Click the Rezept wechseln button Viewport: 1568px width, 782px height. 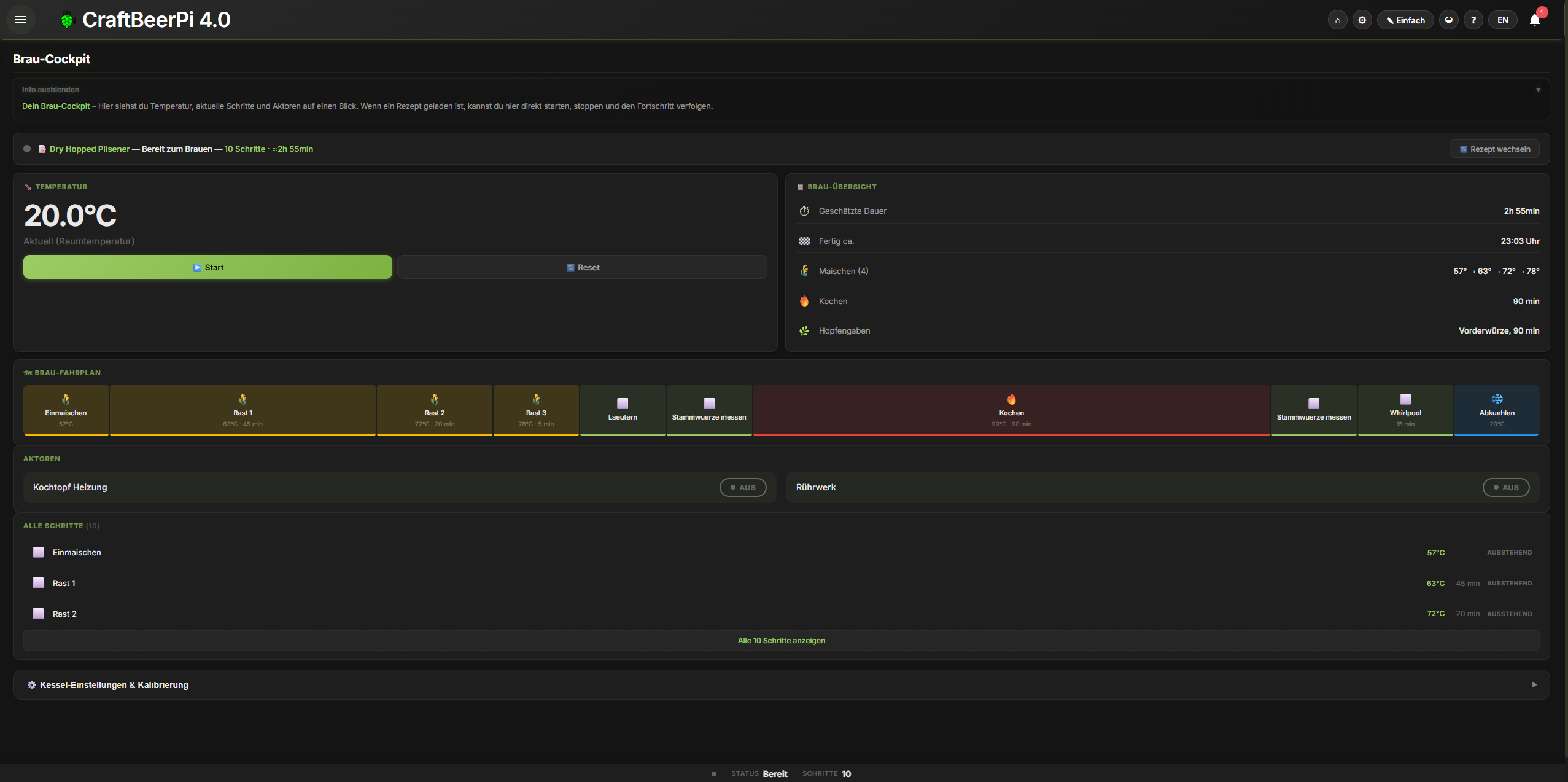(x=1494, y=149)
